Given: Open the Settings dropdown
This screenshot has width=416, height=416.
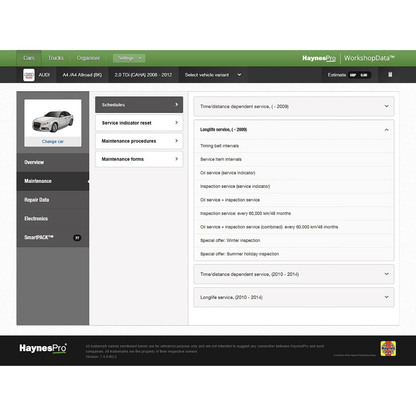Looking at the screenshot, I should coord(129,58).
